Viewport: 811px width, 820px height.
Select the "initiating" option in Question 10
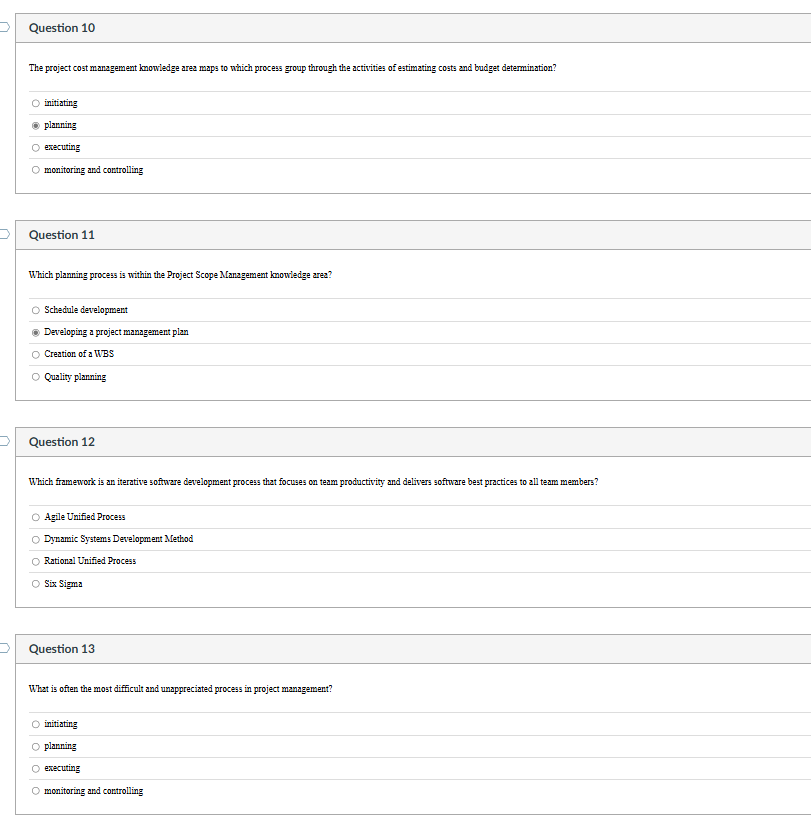tap(35, 102)
